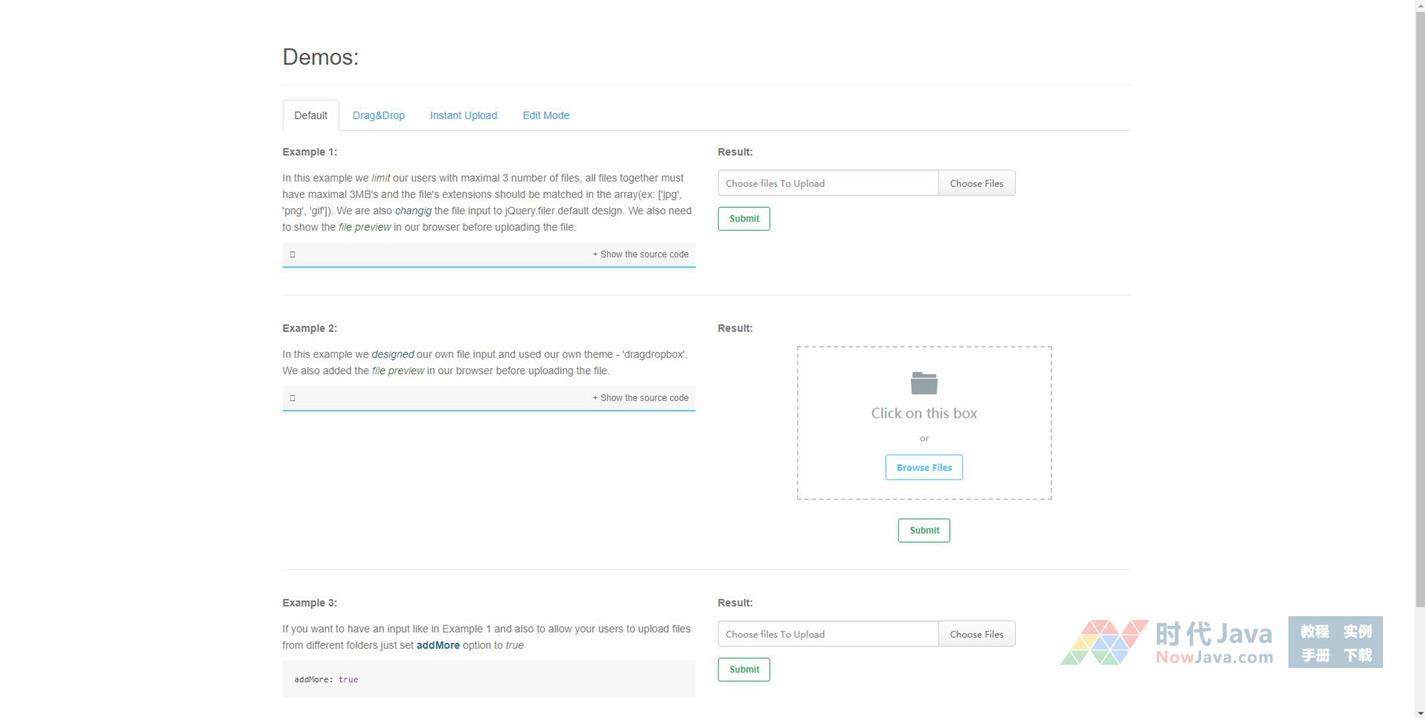Select the Default tab
The width and height of the screenshot is (1425, 718).
click(310, 115)
